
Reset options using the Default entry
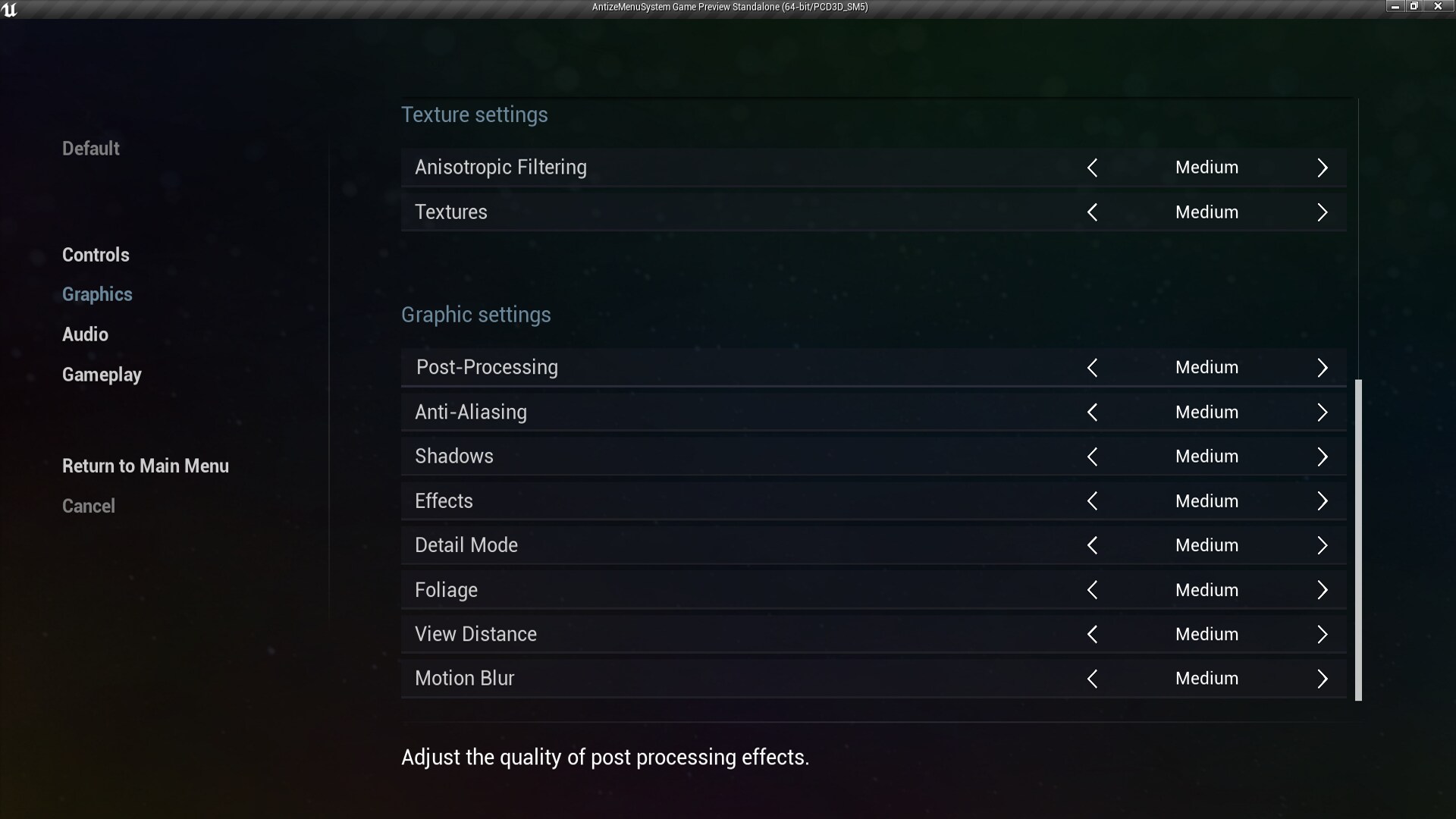(x=90, y=148)
